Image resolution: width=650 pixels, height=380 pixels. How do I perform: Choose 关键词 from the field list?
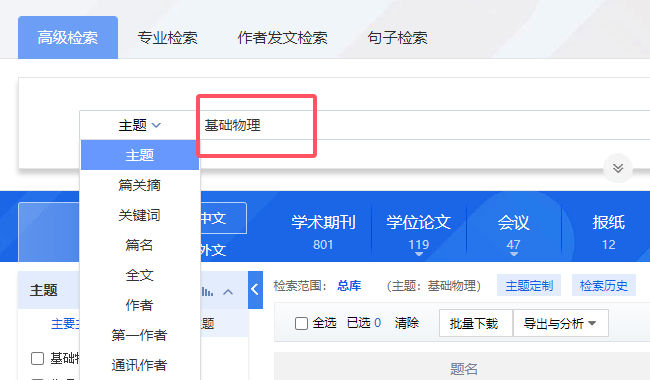click(x=140, y=215)
